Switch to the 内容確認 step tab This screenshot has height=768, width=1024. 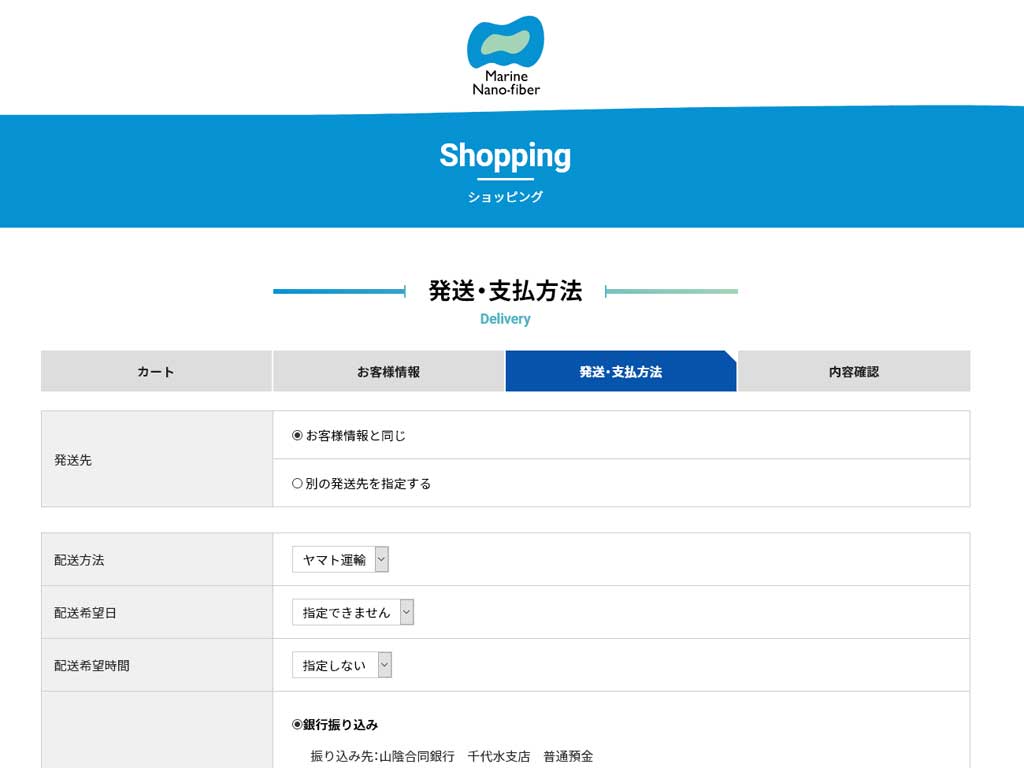pos(853,371)
